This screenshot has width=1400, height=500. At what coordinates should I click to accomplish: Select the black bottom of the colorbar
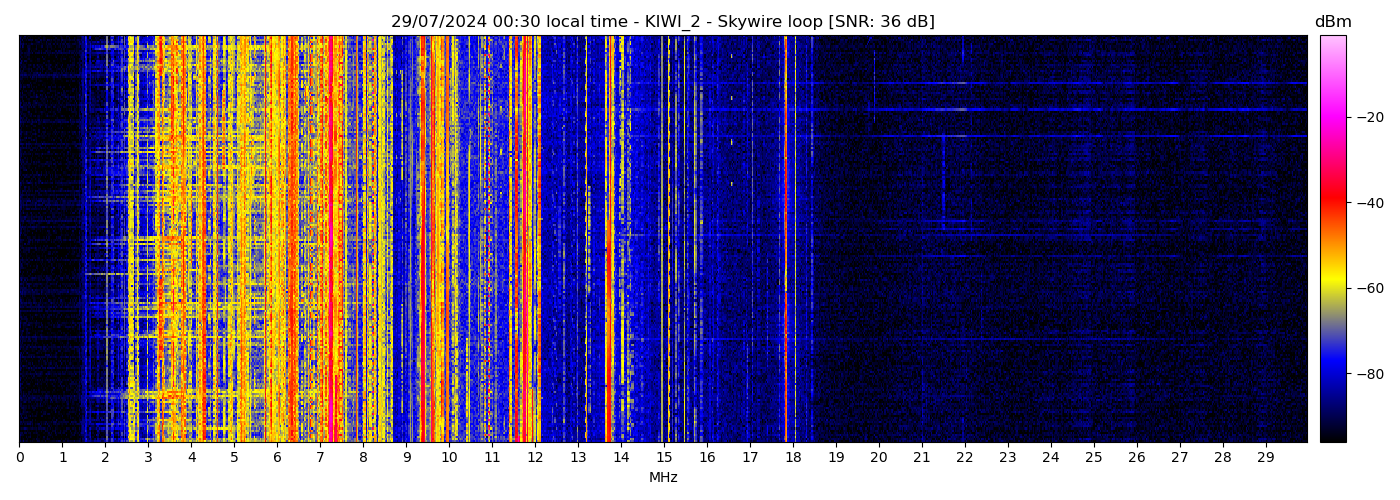point(1332,437)
